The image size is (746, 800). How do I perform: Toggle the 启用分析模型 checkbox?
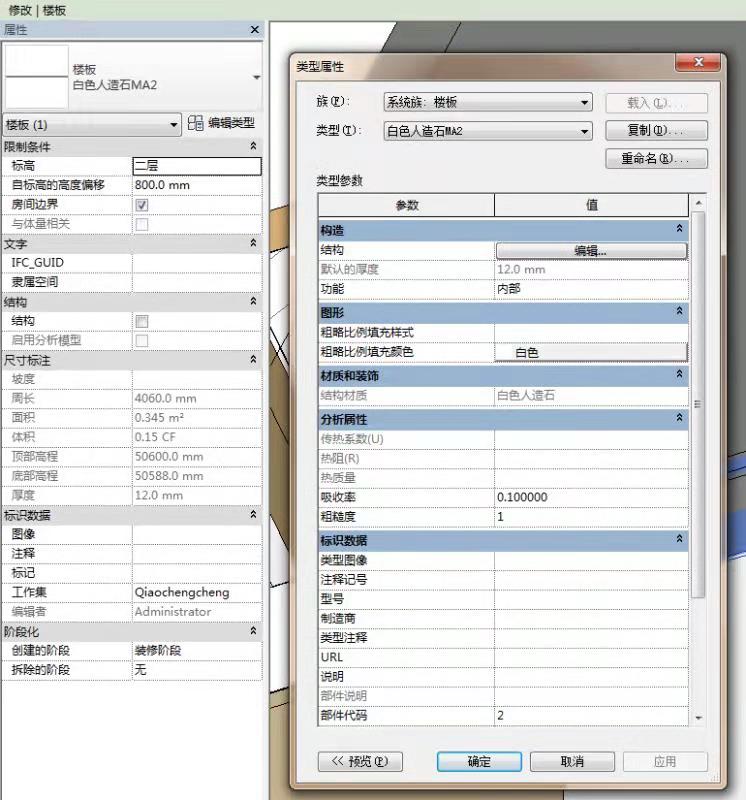pos(142,341)
